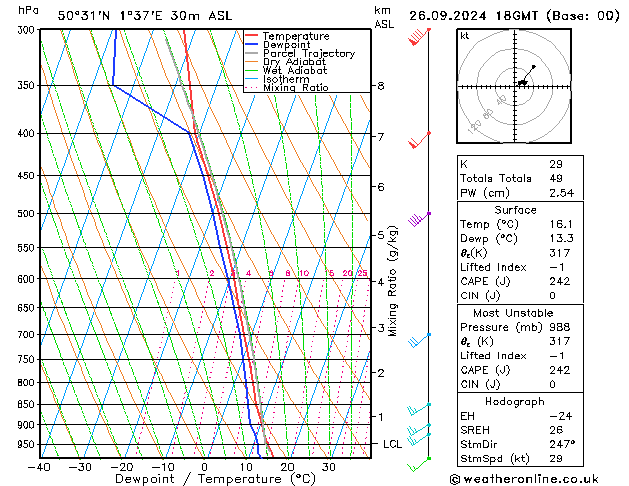
Task: Click the 'kt' label in the hodograph
Action: (x=465, y=36)
